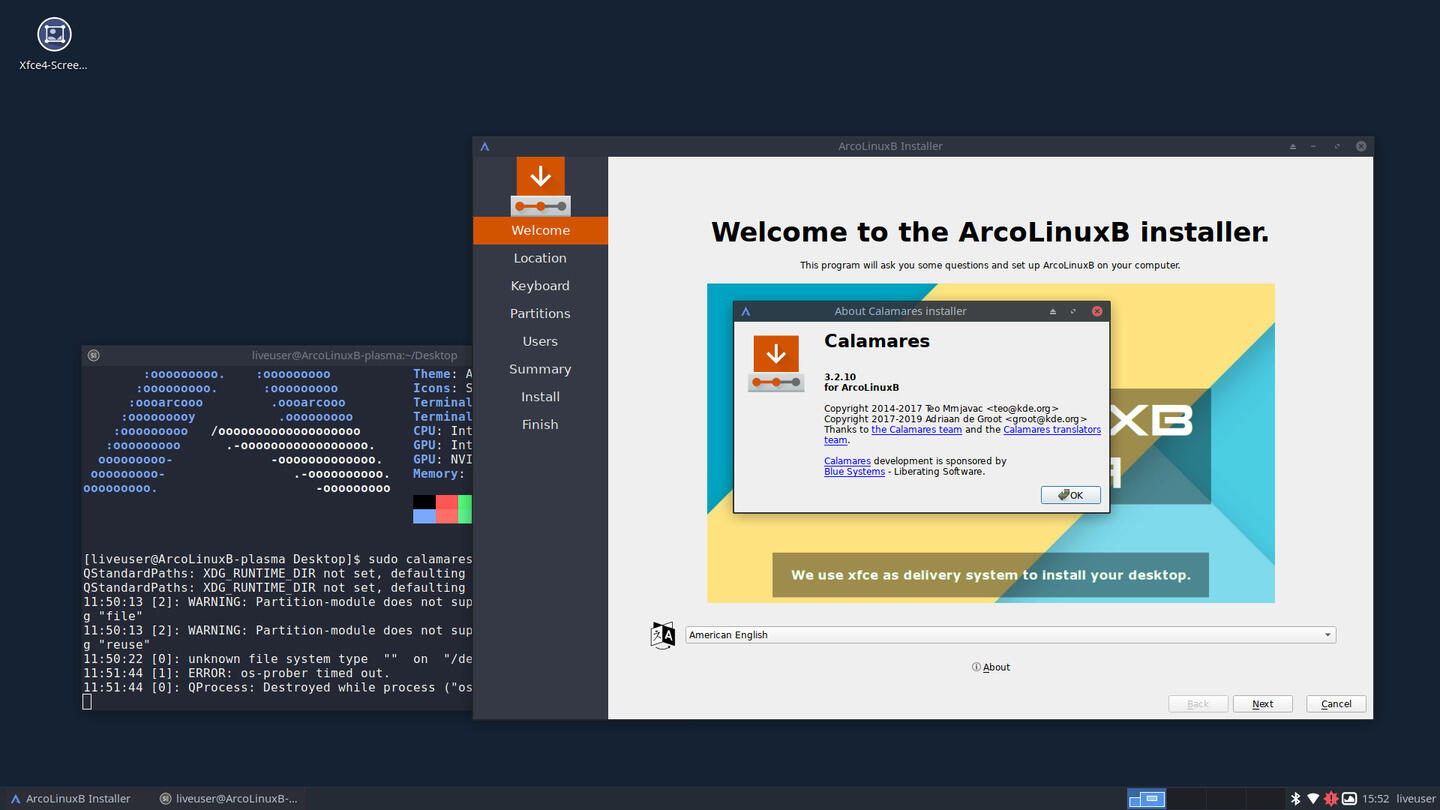
Task: Click the terminal cursor at the empty prompt line
Action: coord(87,702)
